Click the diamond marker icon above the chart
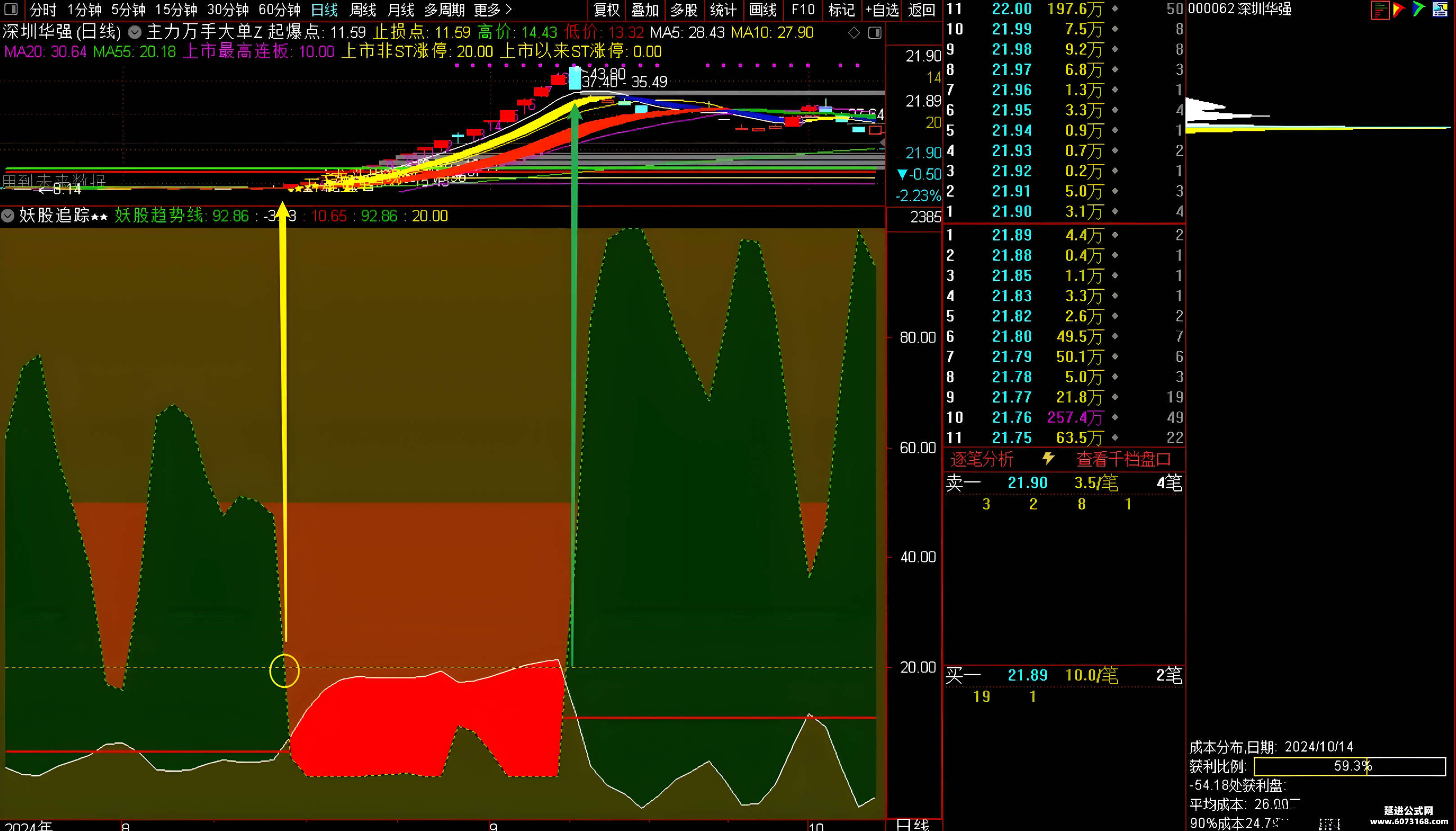Screen dimensions: 1456x831 tap(854, 33)
